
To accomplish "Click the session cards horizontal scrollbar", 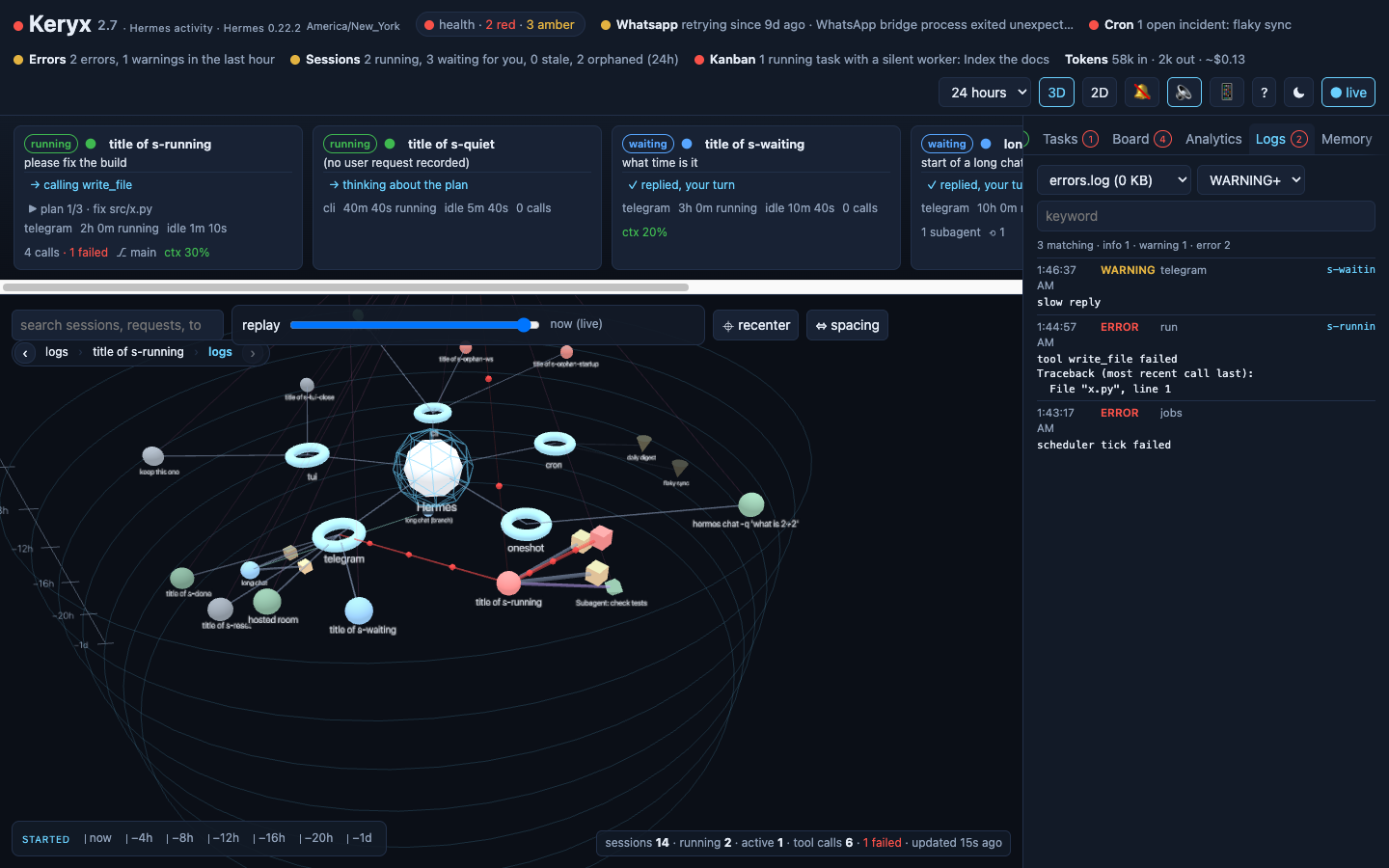I will [345, 287].
